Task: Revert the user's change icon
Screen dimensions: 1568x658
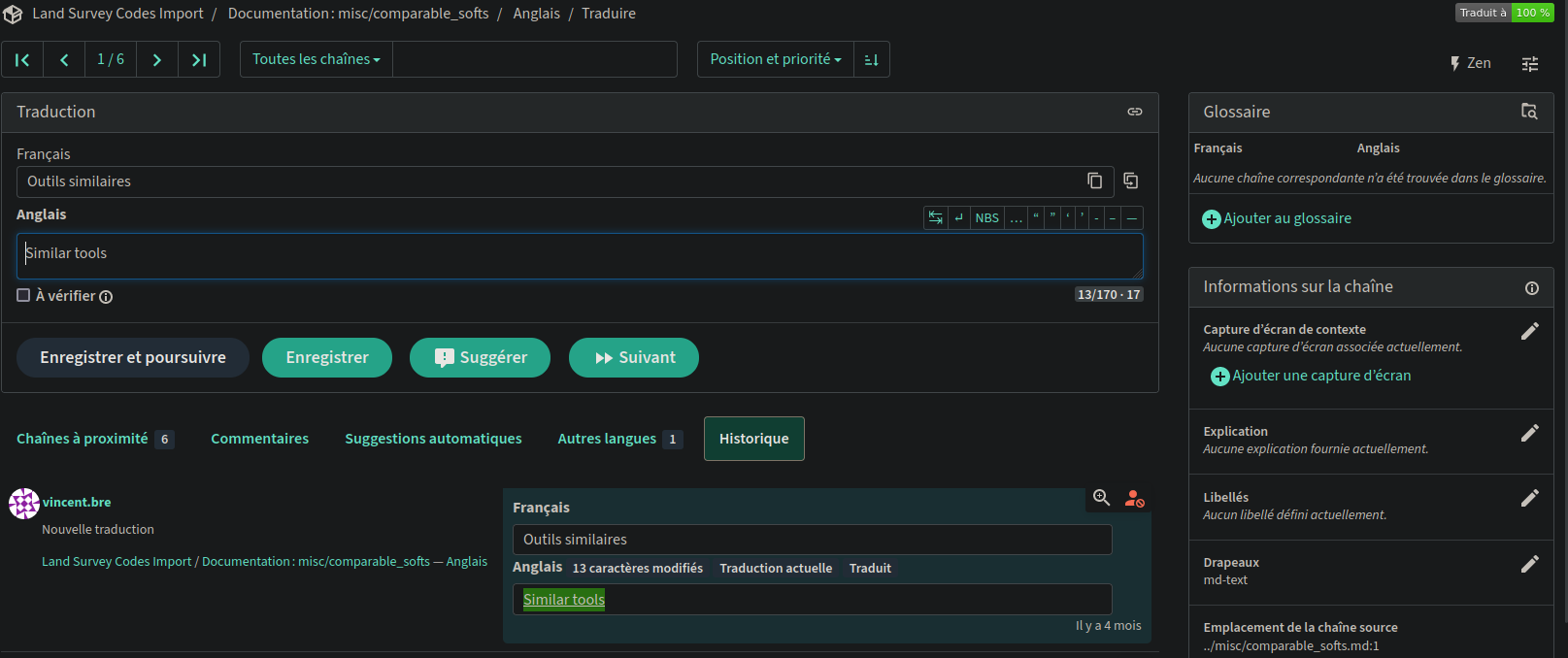Action: click(1134, 499)
